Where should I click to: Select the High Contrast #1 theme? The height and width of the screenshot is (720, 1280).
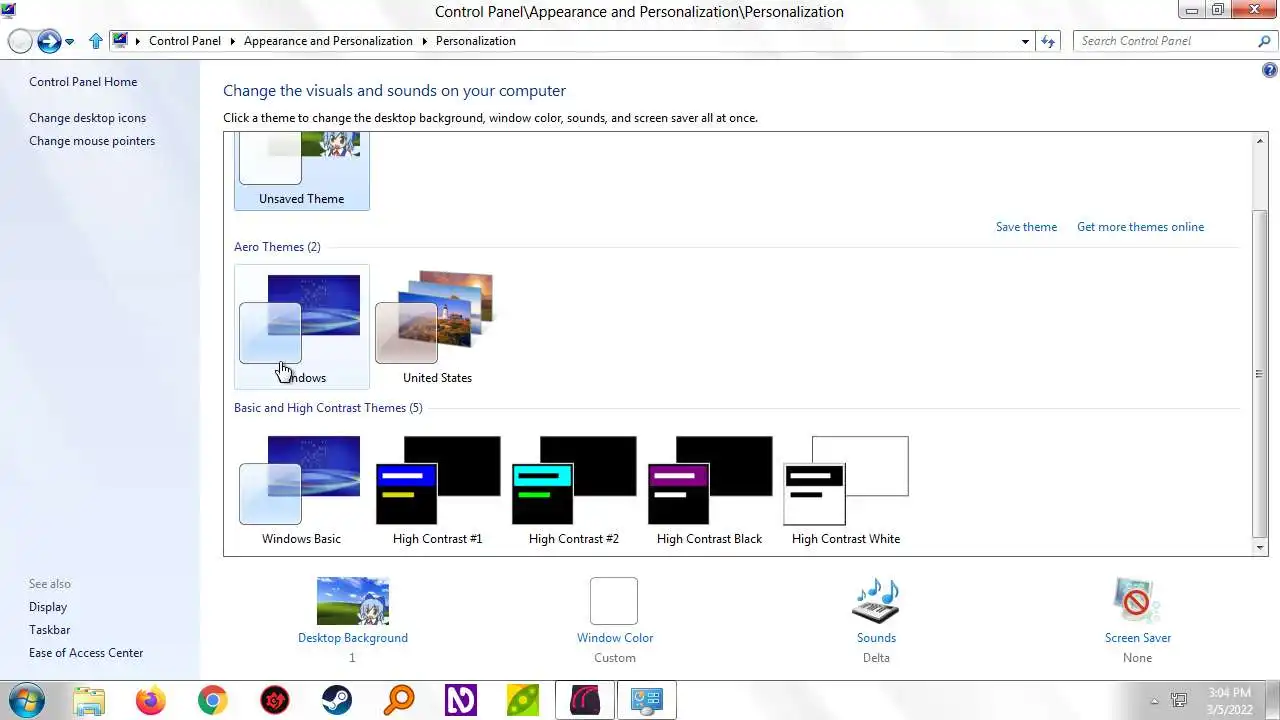tap(437, 490)
